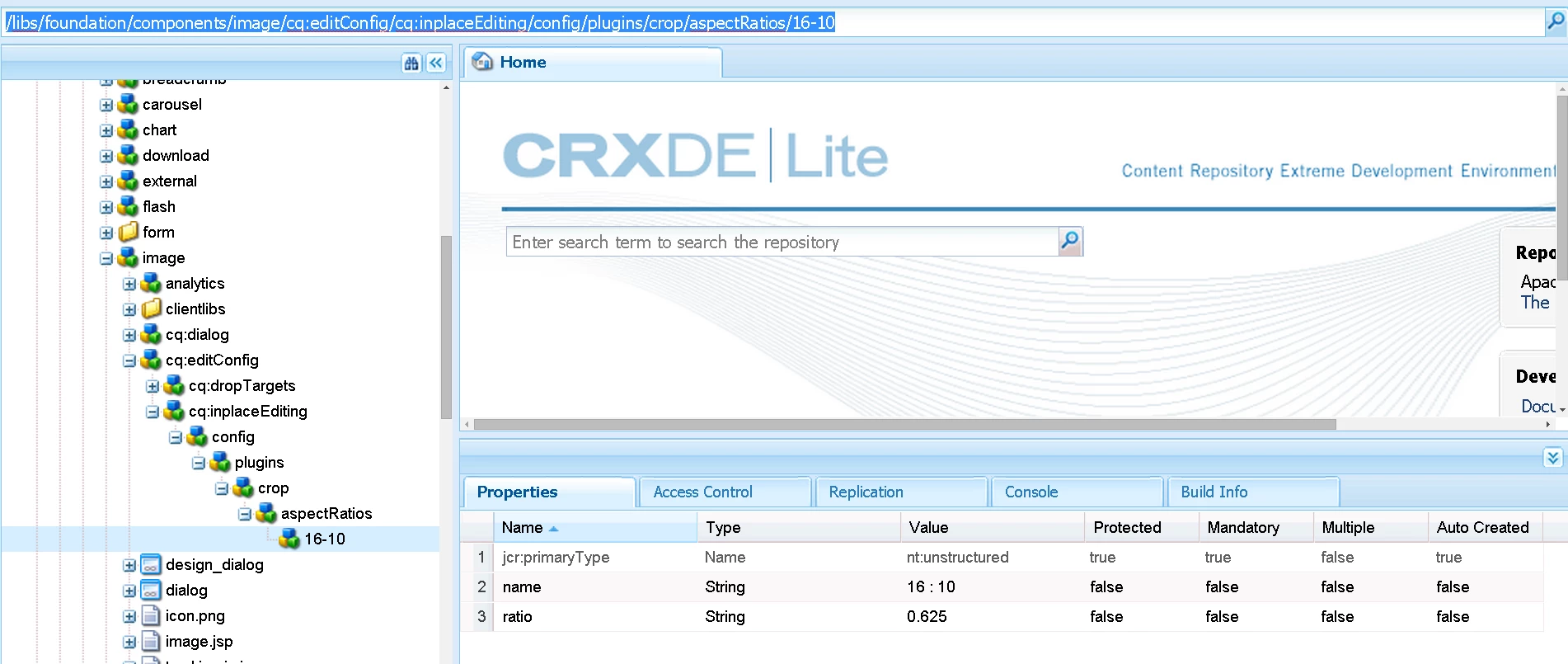1568x664 pixels.
Task: Click the carousel node icon
Action: click(x=128, y=104)
